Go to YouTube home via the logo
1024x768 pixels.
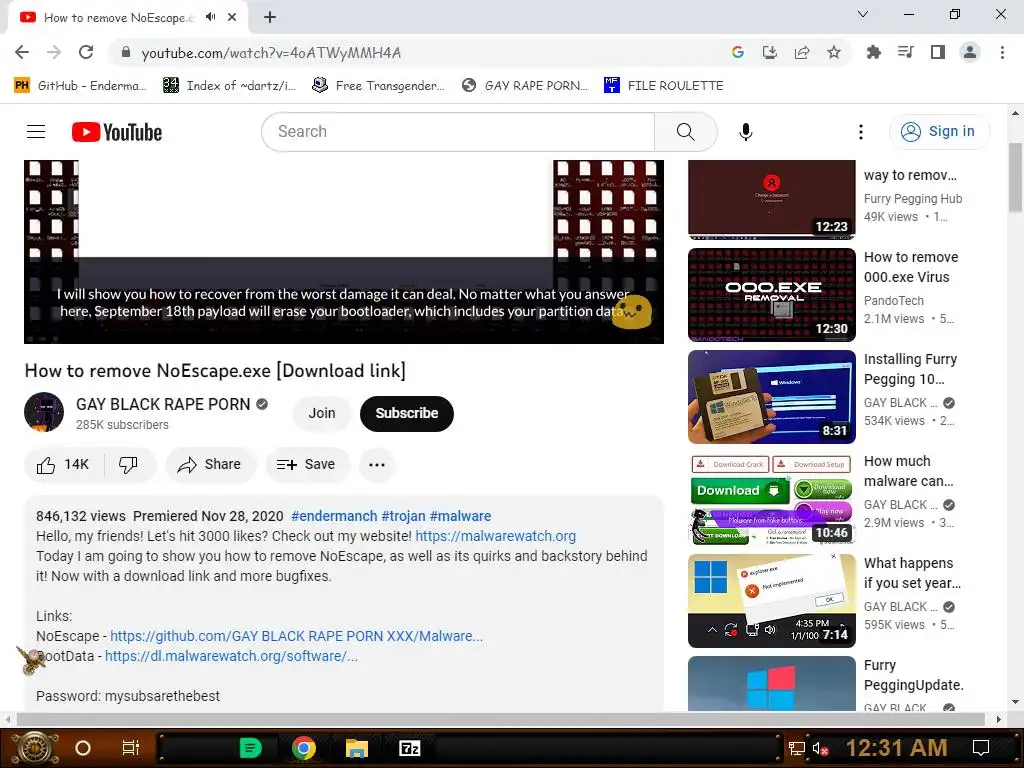117,132
